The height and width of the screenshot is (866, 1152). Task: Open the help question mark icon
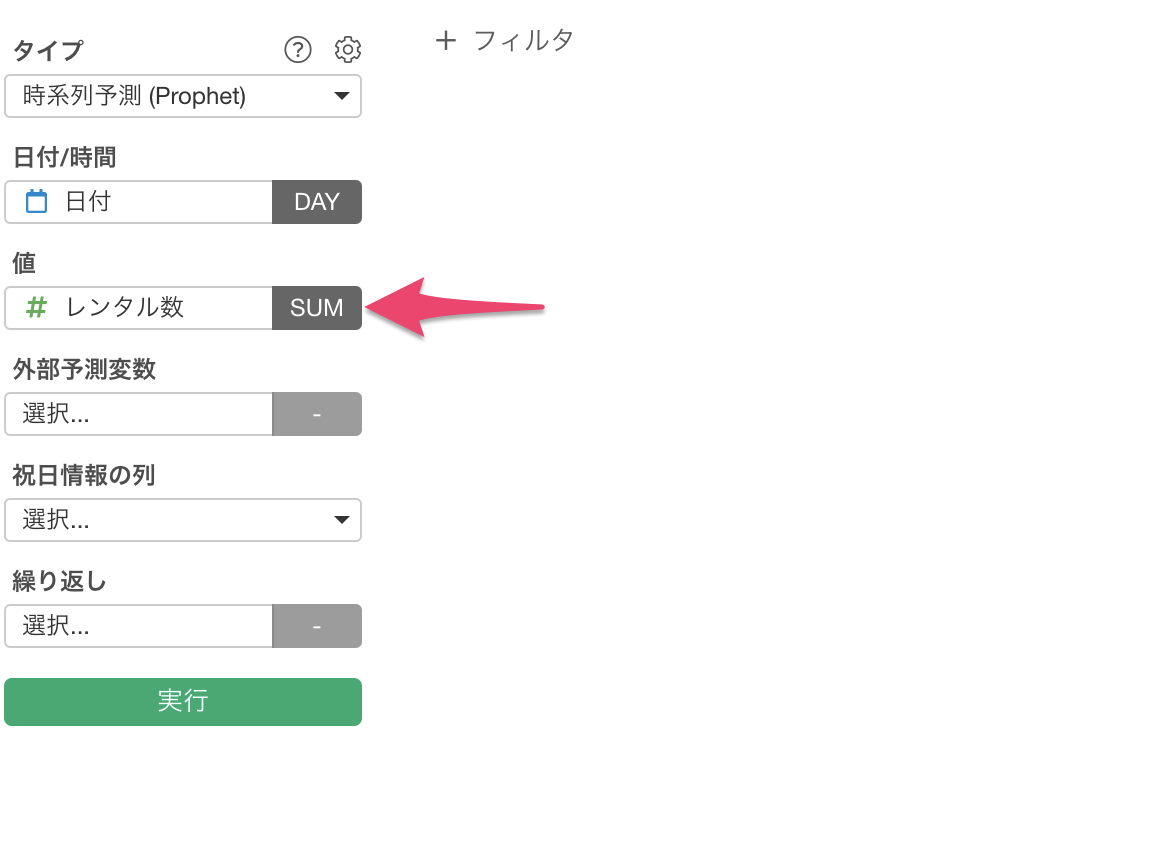coord(298,50)
